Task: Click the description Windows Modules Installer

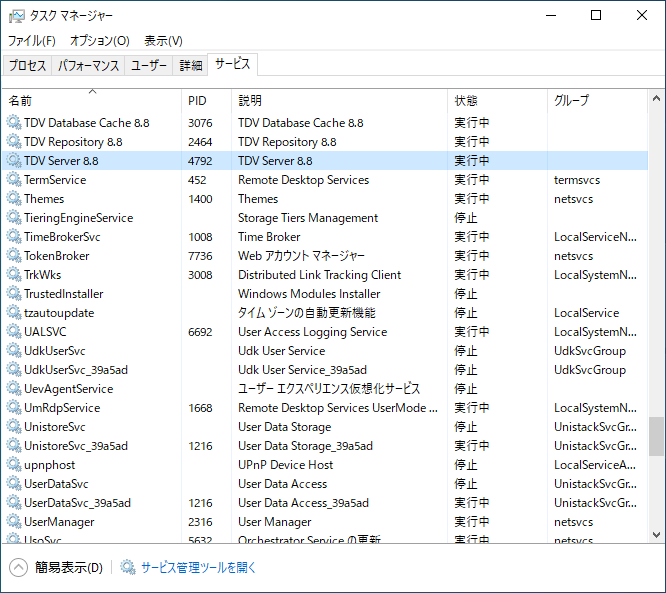Action: click(x=309, y=294)
